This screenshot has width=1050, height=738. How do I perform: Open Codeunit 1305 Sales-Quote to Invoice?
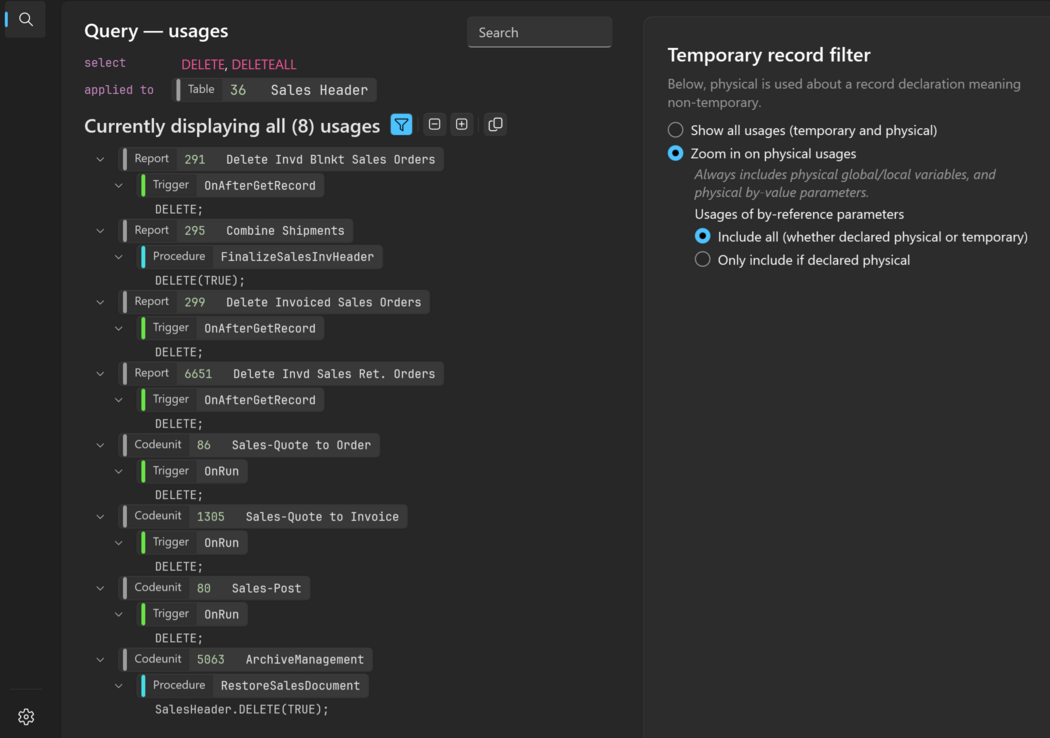(263, 516)
